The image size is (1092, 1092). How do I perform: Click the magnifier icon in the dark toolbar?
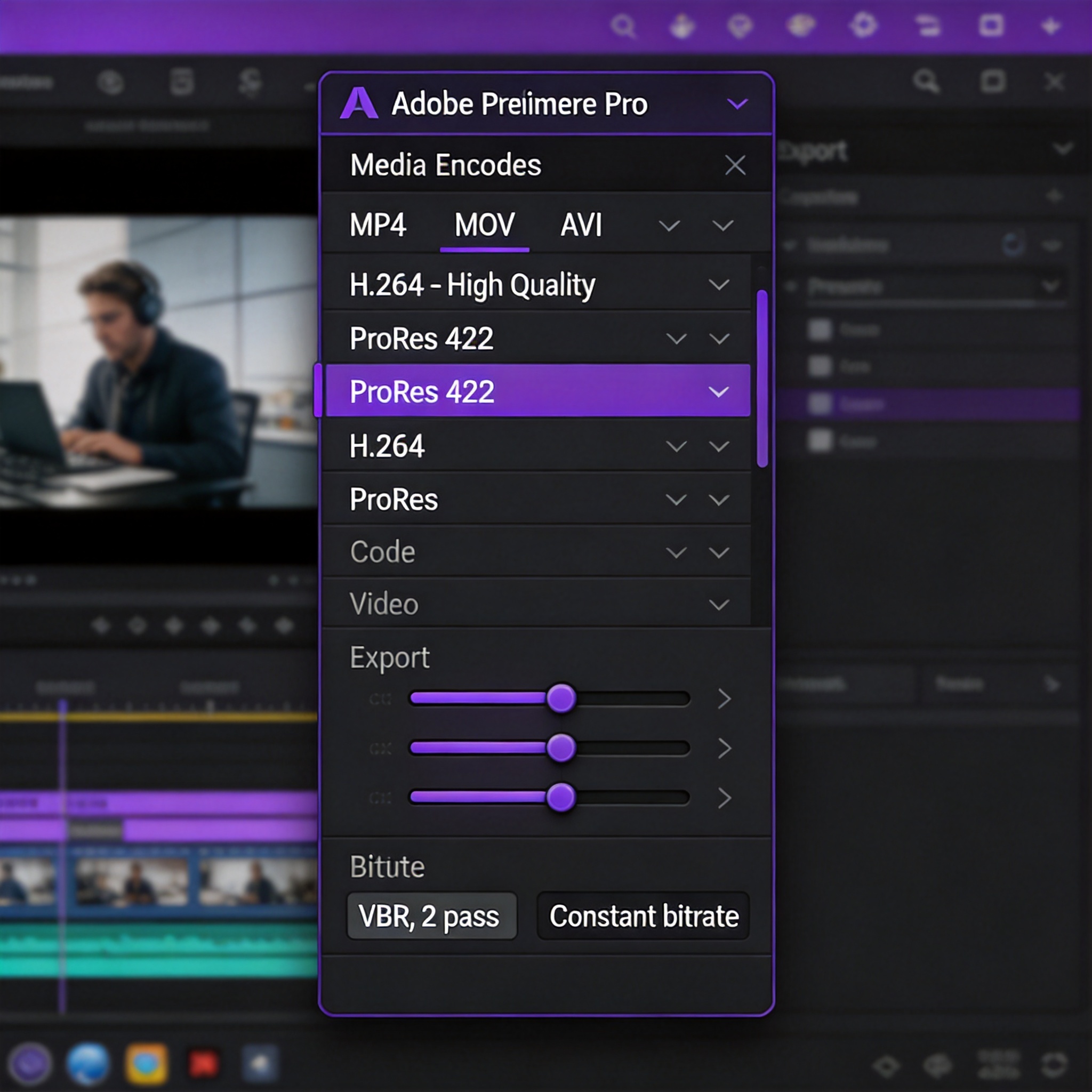click(926, 82)
